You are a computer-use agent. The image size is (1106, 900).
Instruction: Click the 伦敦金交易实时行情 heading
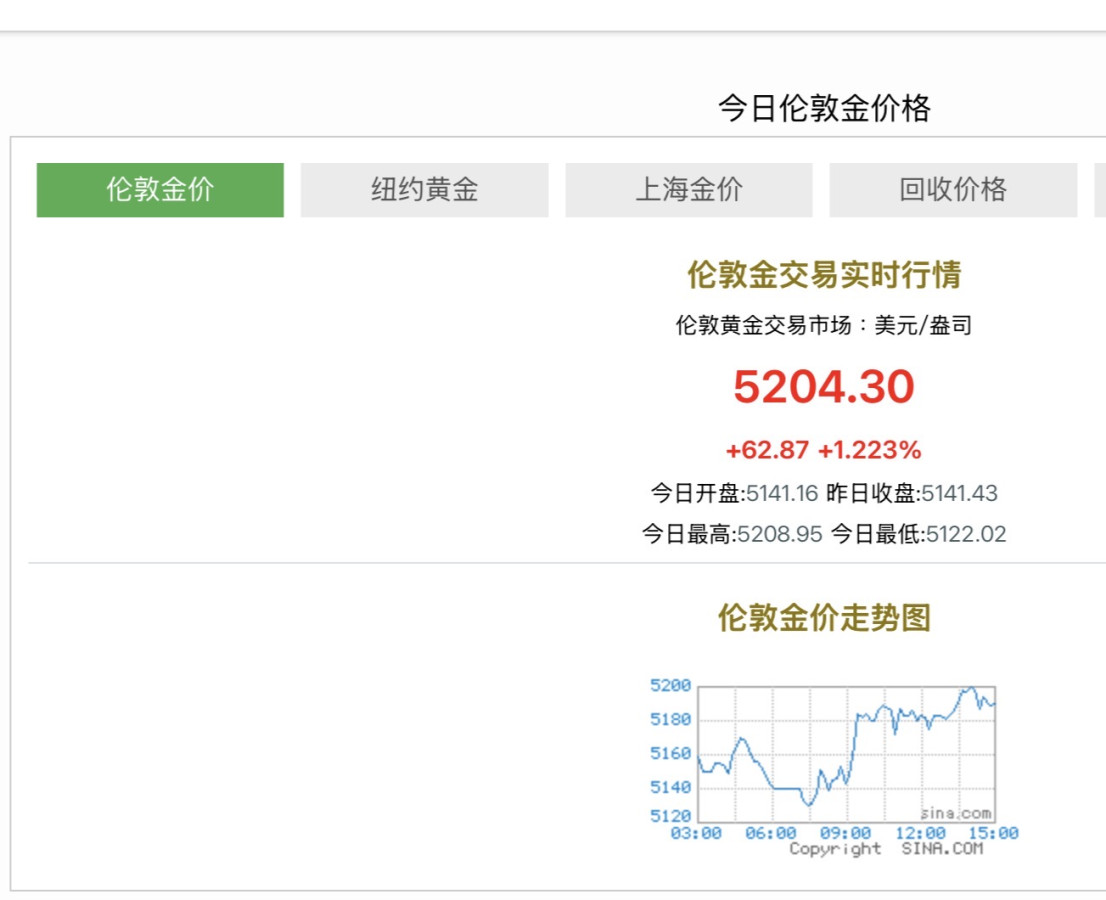tap(825, 274)
